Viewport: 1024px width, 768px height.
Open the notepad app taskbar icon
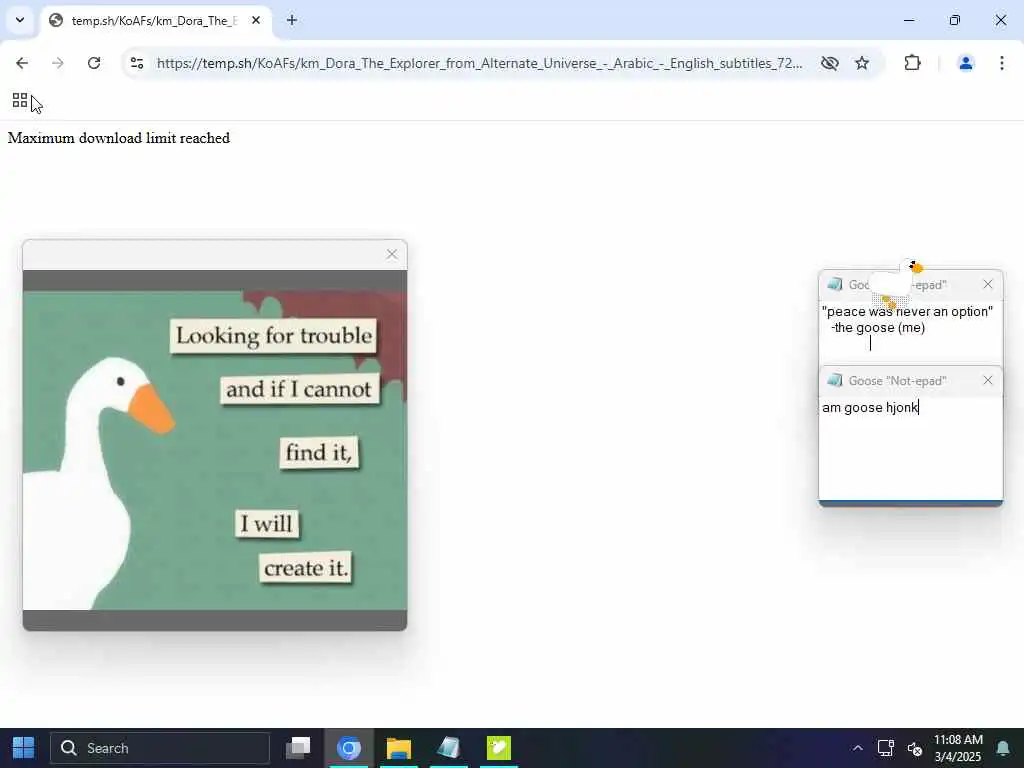coord(449,748)
